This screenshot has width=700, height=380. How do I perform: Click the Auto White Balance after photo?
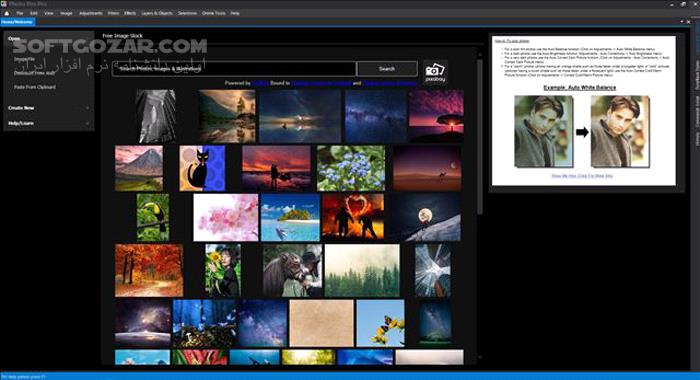click(x=619, y=132)
